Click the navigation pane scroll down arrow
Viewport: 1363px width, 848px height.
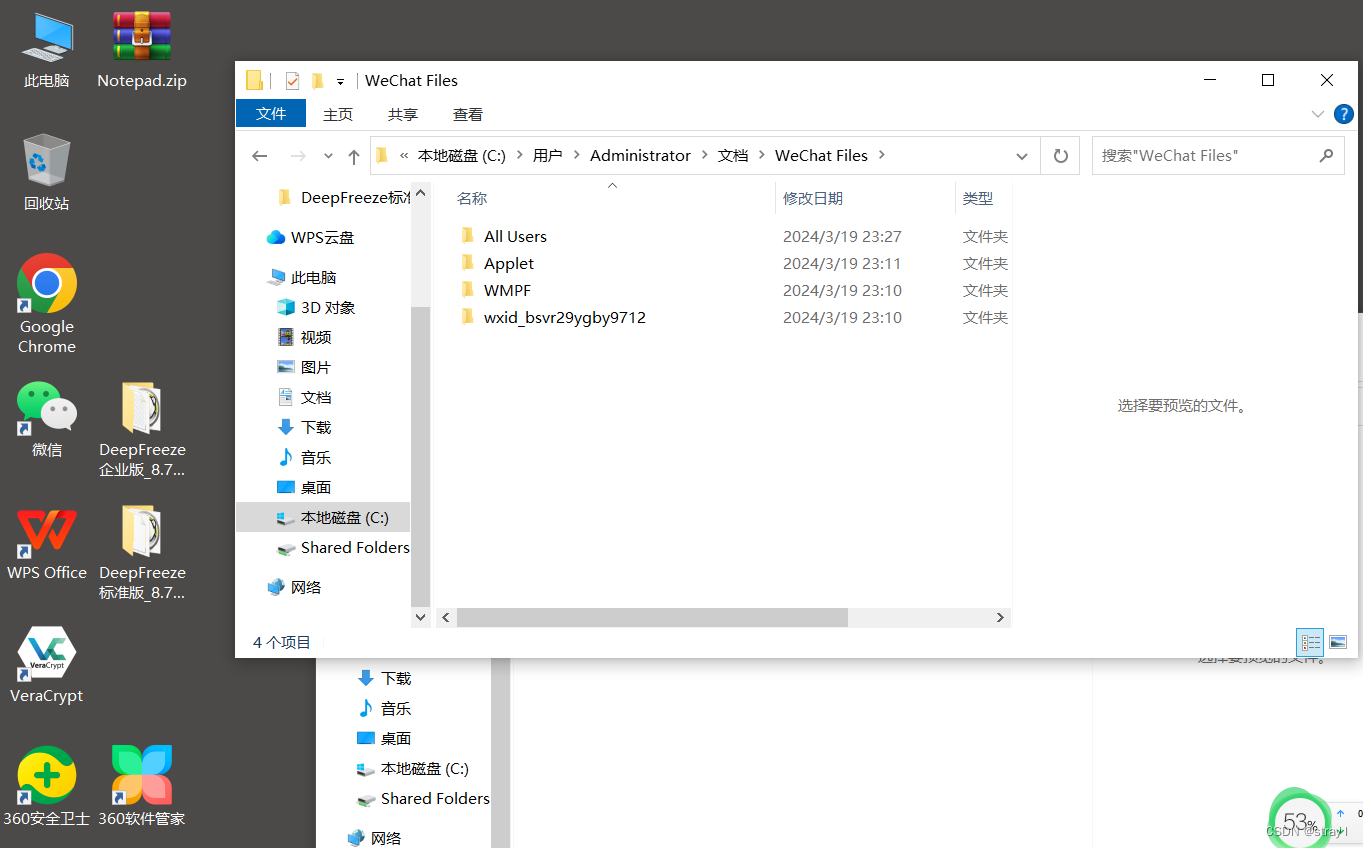click(421, 618)
